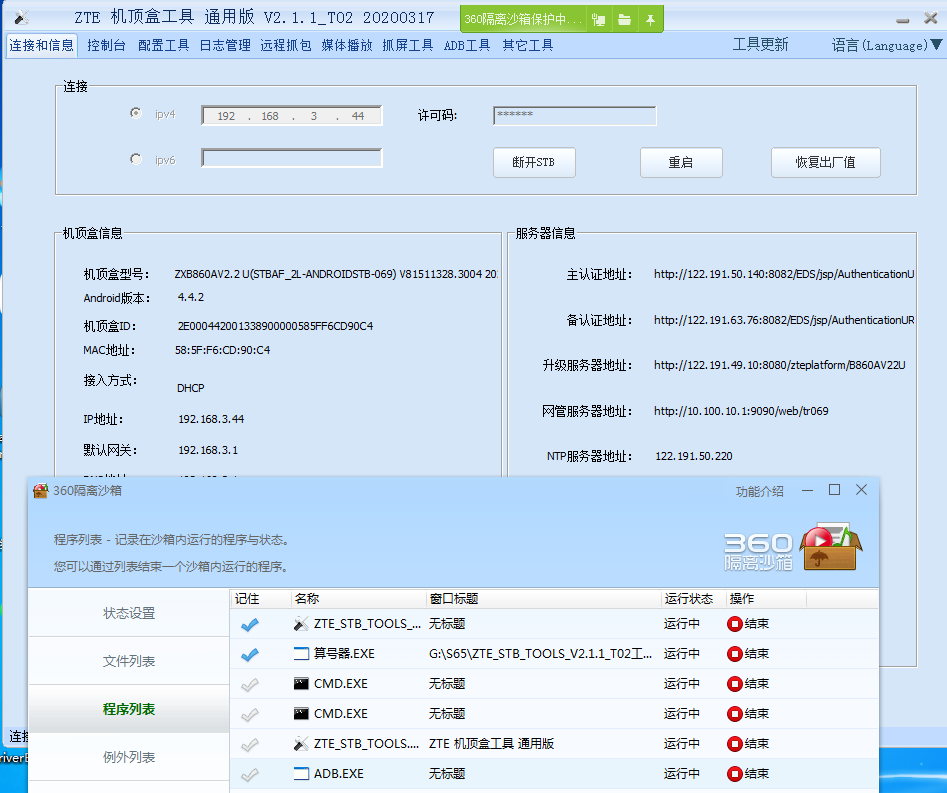Image resolution: width=947 pixels, height=793 pixels.
Task: Select the ipv4 radio button
Action: pos(136,113)
